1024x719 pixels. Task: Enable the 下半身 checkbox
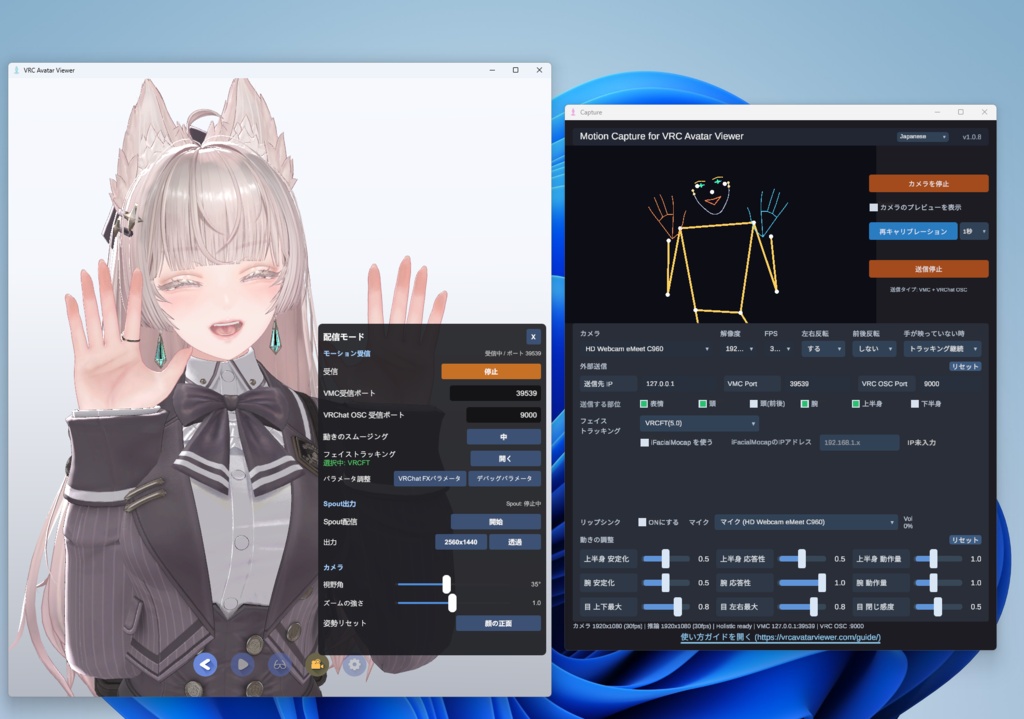(914, 404)
